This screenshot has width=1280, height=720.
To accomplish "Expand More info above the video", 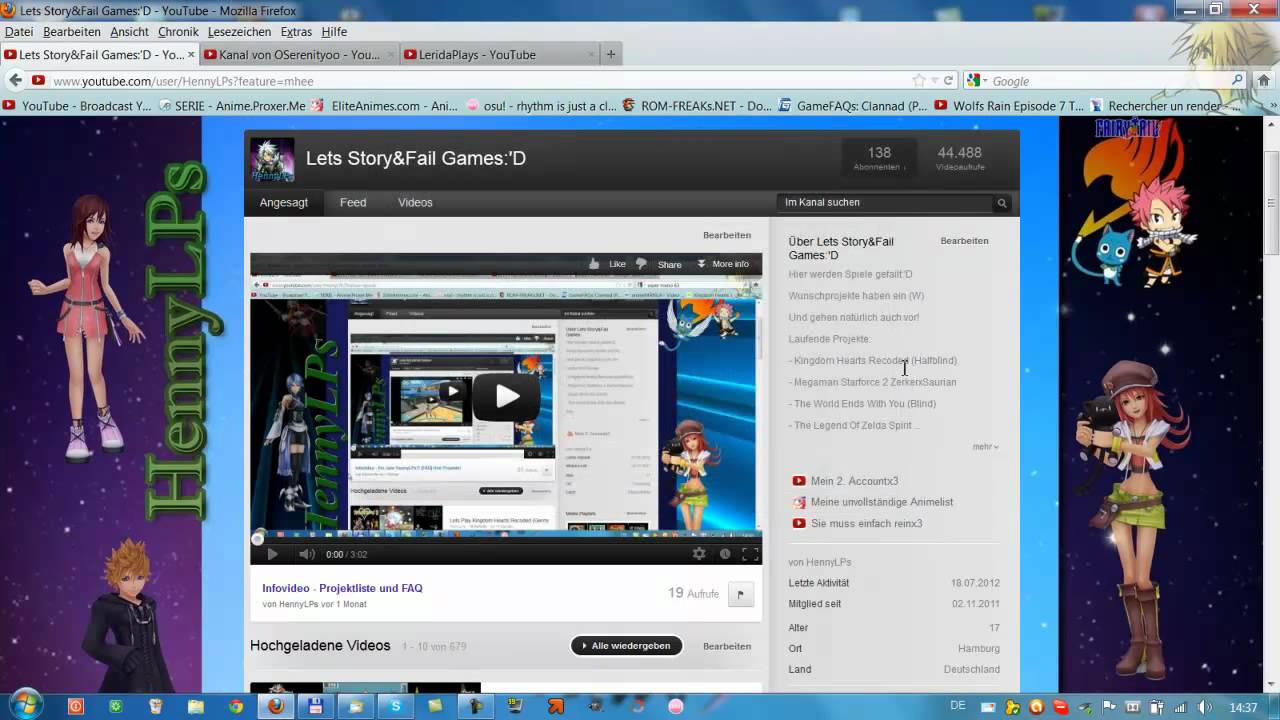I will [x=723, y=264].
